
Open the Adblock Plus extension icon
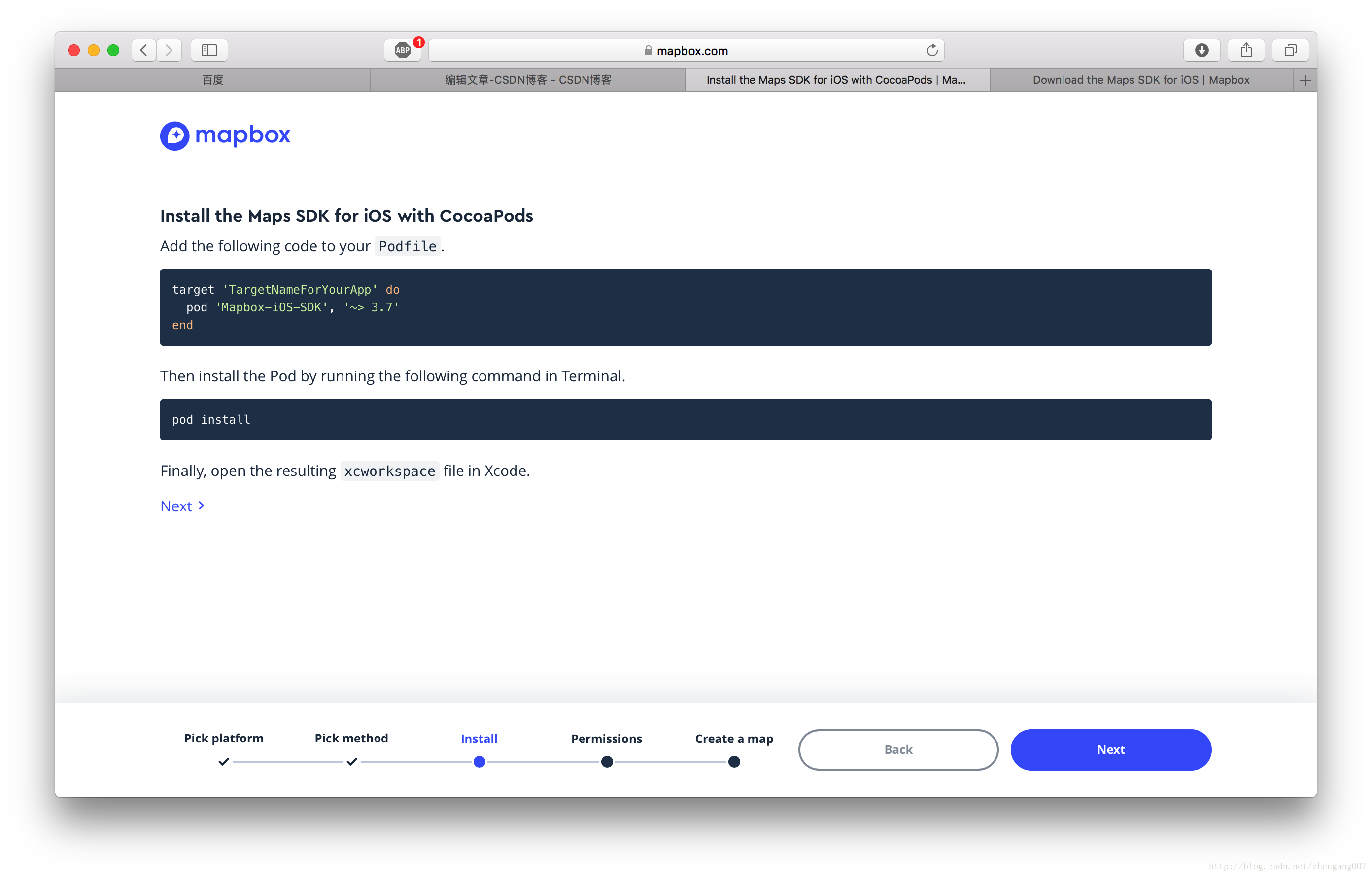[403, 50]
